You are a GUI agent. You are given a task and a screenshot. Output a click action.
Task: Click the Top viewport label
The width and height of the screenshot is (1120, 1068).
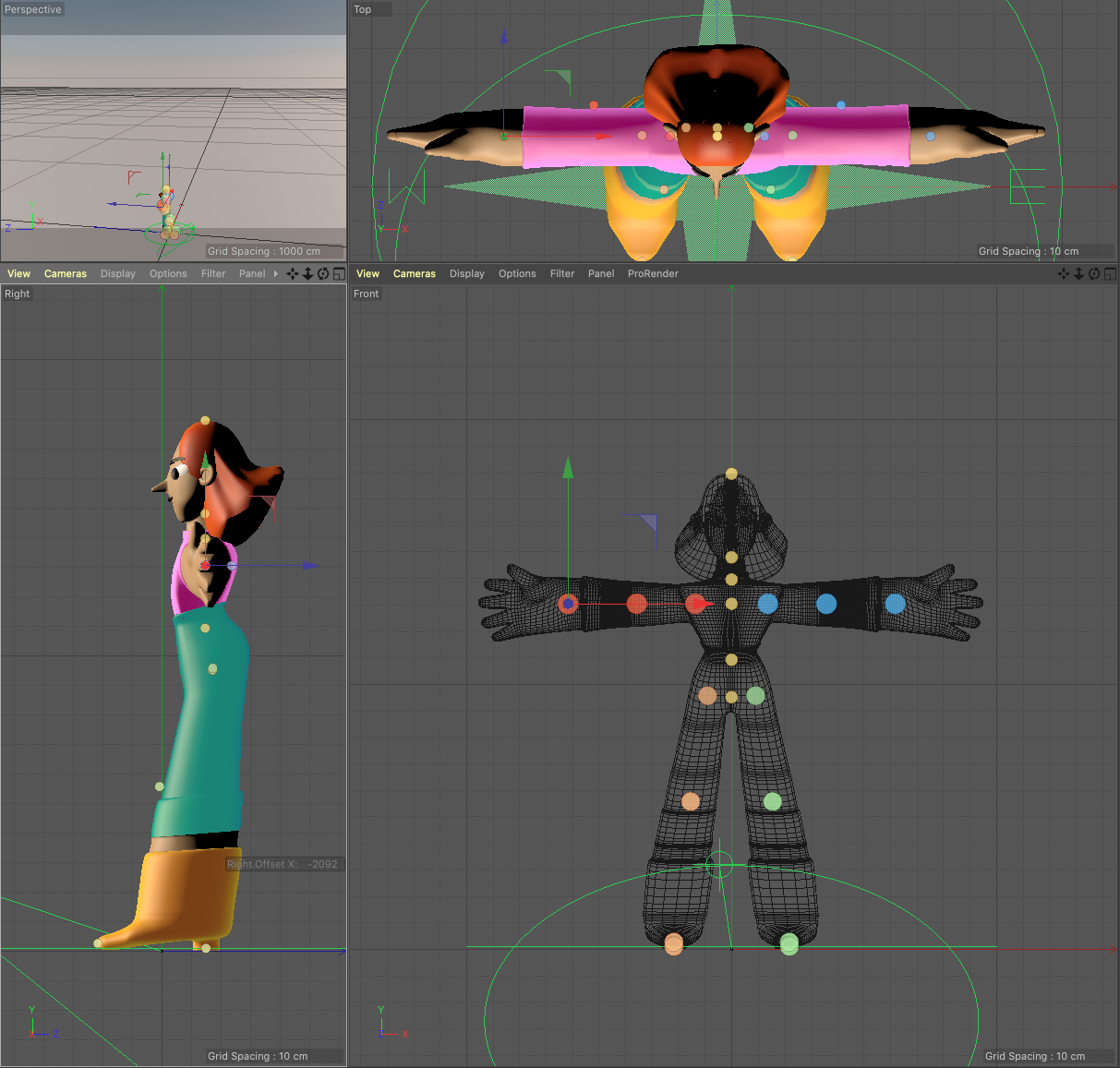tap(363, 9)
